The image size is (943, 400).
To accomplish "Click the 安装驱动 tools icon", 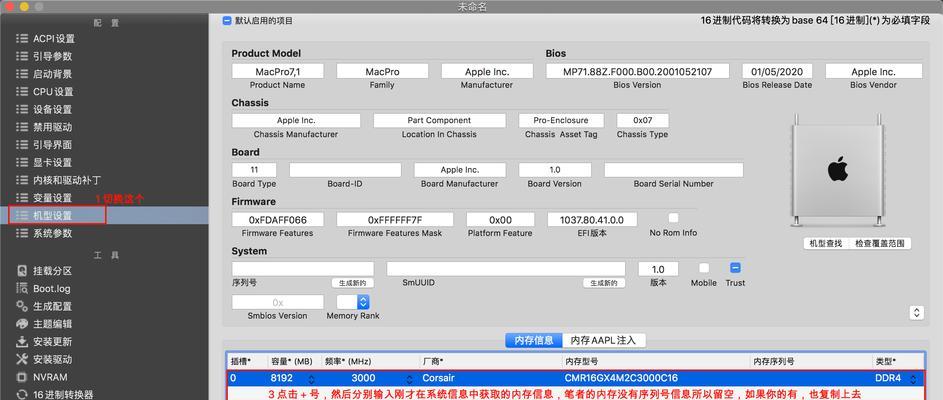I will click(22, 359).
